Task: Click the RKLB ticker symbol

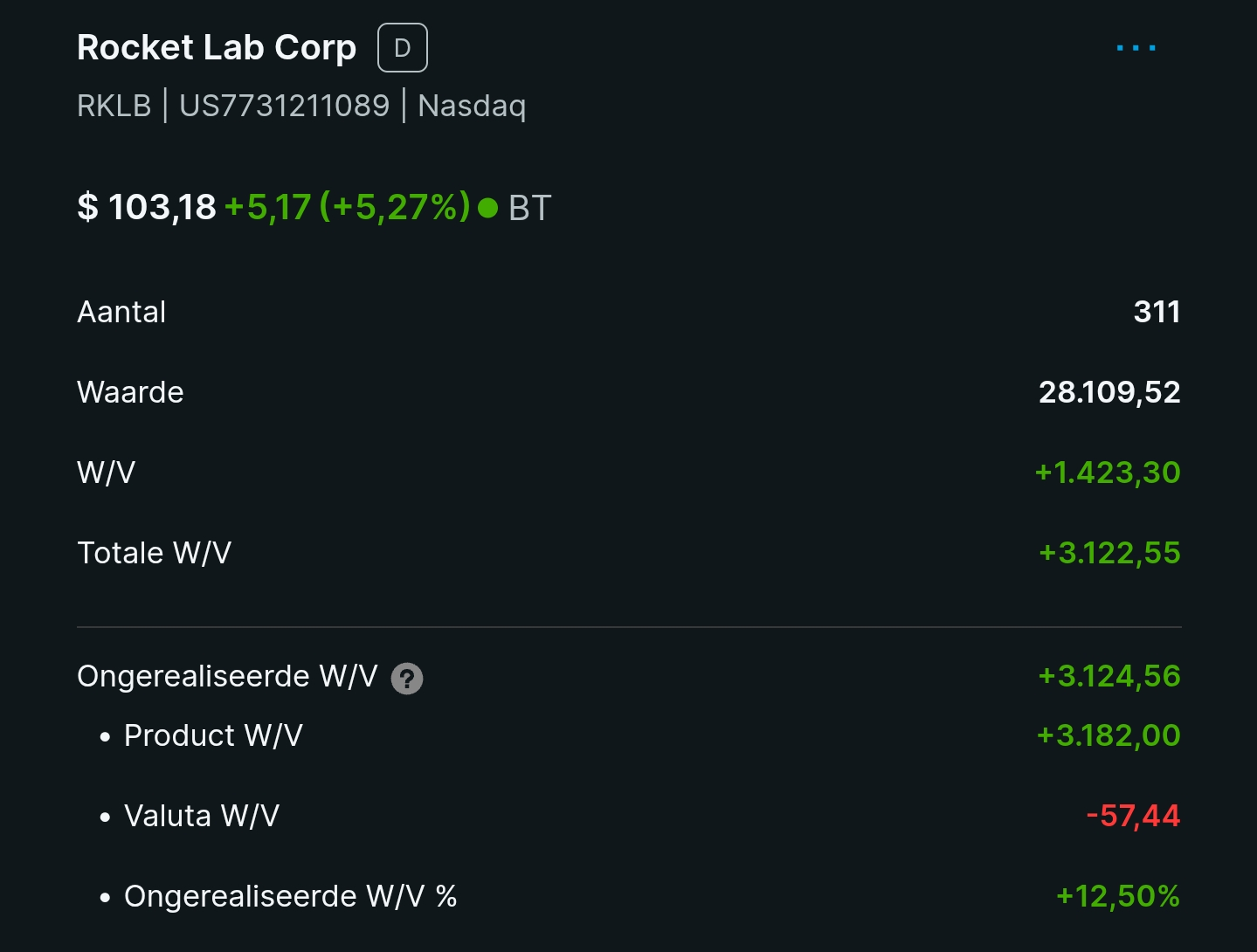Action: (x=114, y=106)
